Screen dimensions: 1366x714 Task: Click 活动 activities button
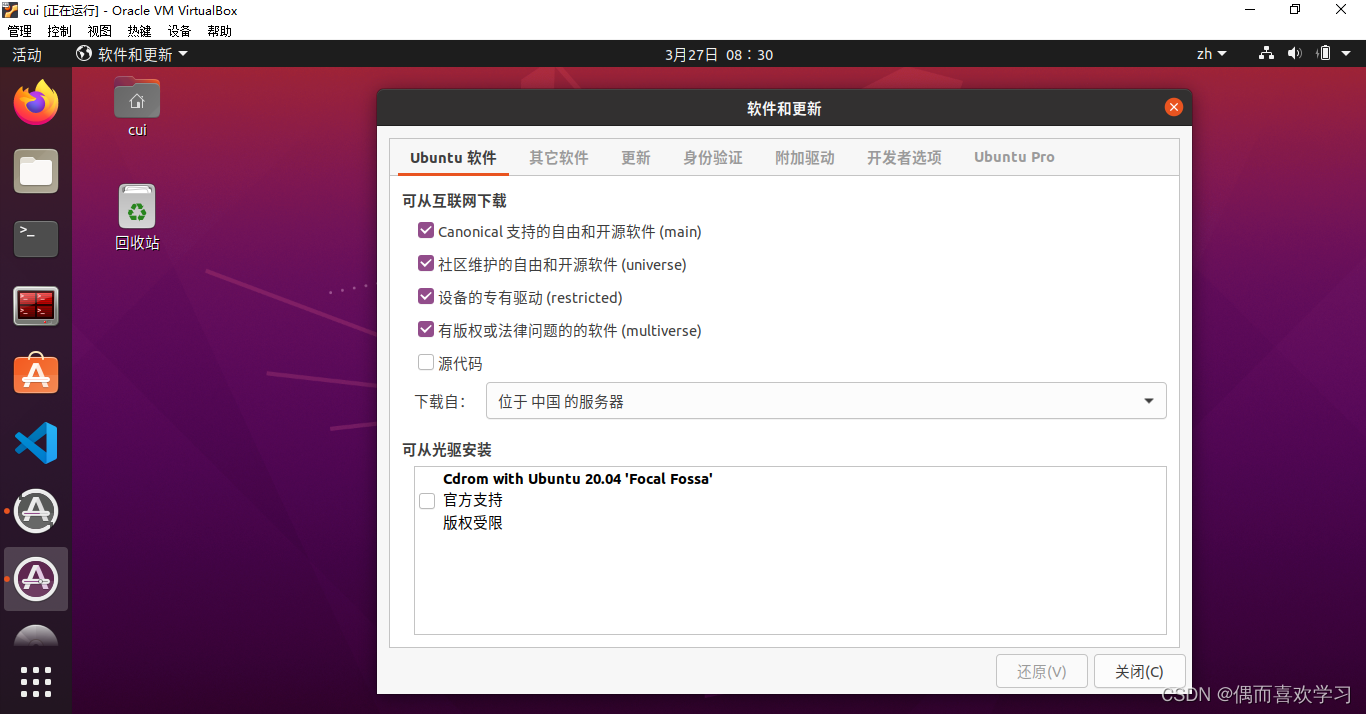click(x=27, y=54)
